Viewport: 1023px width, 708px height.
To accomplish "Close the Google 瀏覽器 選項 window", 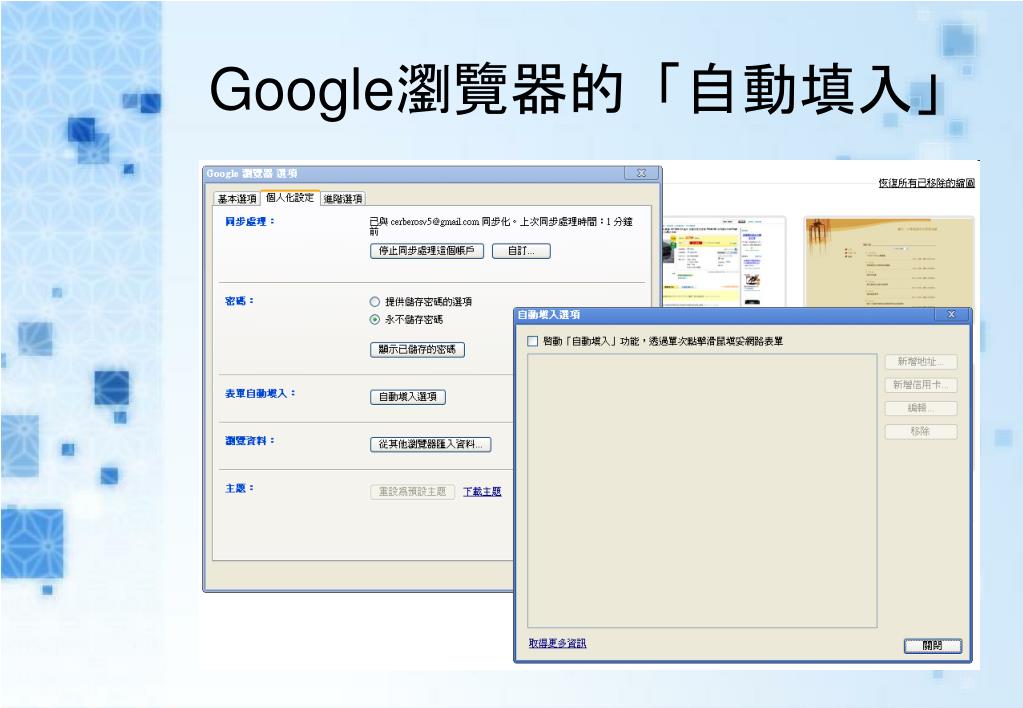I will click(641, 173).
